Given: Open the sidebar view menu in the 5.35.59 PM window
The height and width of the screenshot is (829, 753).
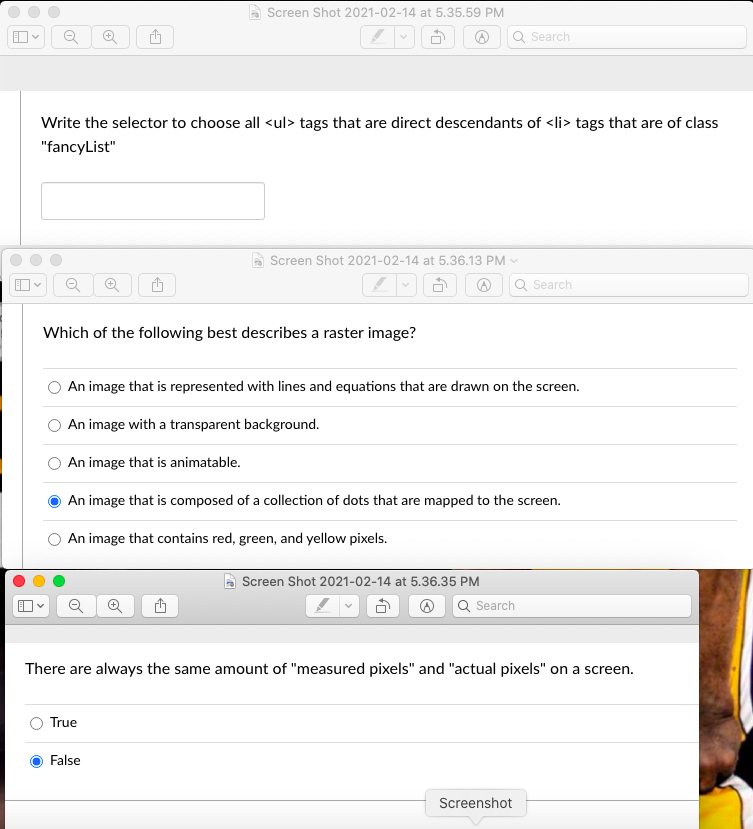Looking at the screenshot, I should [26, 37].
